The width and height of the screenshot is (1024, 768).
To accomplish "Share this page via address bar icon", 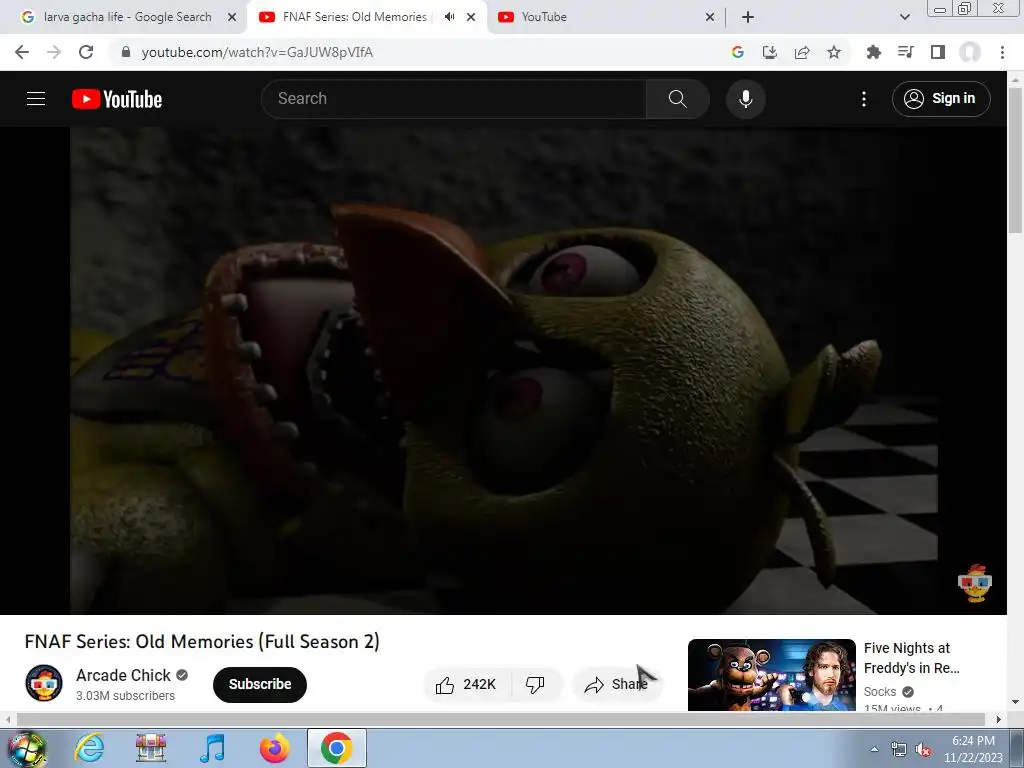I will [x=801, y=52].
